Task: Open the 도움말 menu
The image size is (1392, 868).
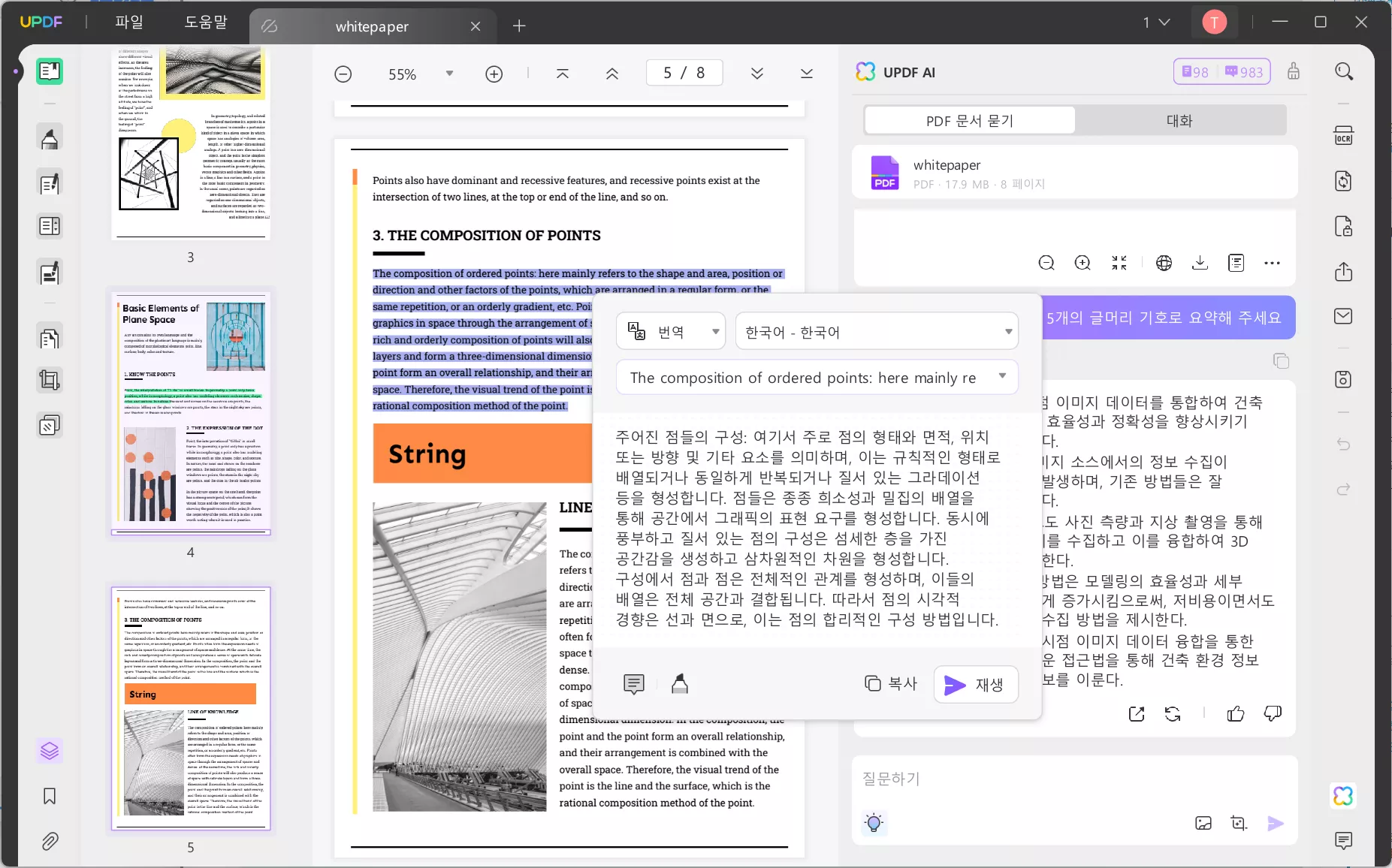Action: coord(206,23)
